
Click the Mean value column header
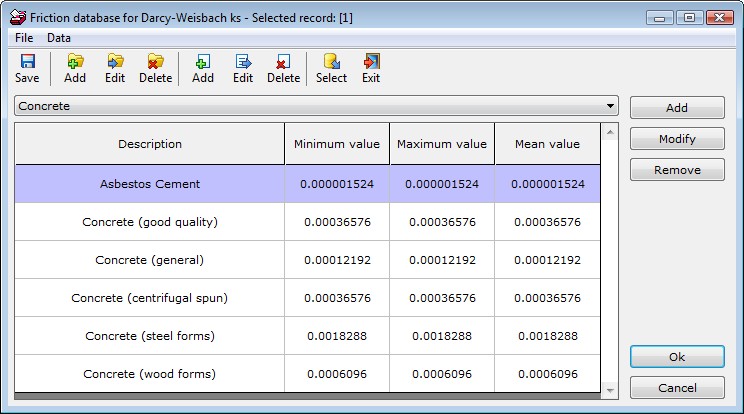click(x=547, y=144)
